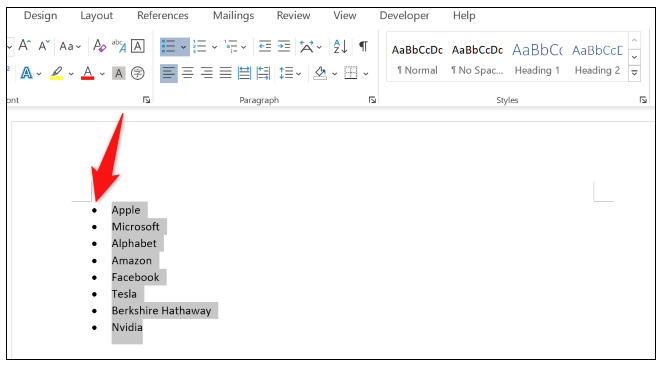661x369 pixels.
Task: Open the References tab
Action: [x=163, y=16]
